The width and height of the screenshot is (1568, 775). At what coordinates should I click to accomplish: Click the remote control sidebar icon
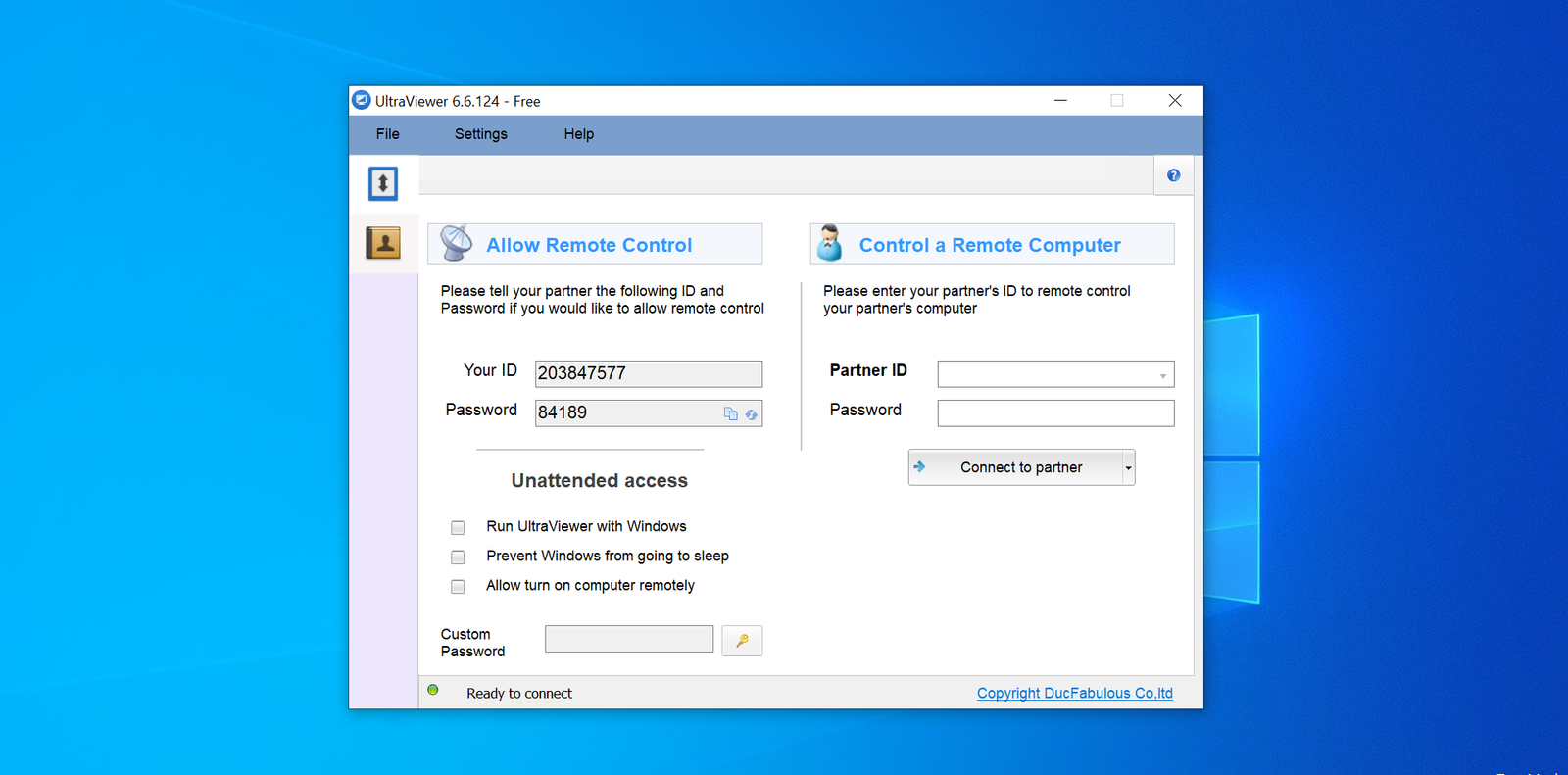point(383,183)
